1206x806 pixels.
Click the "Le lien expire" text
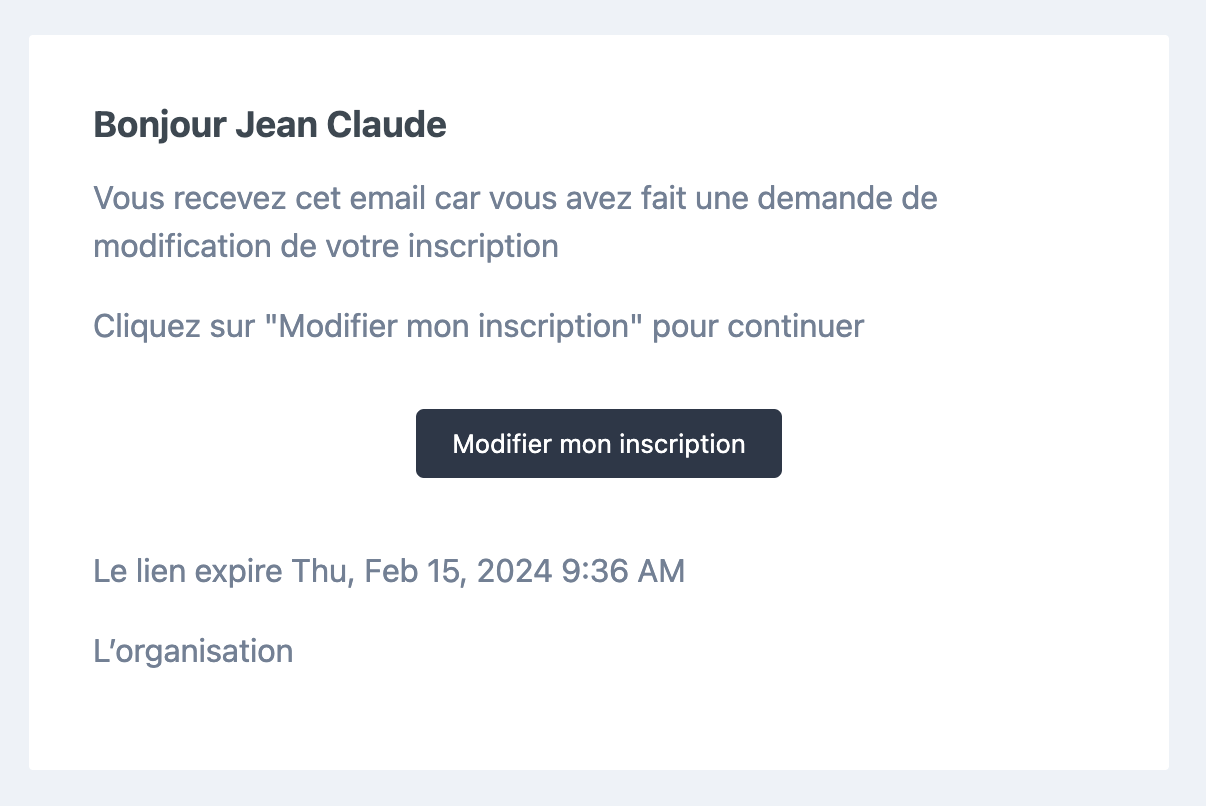click(188, 572)
